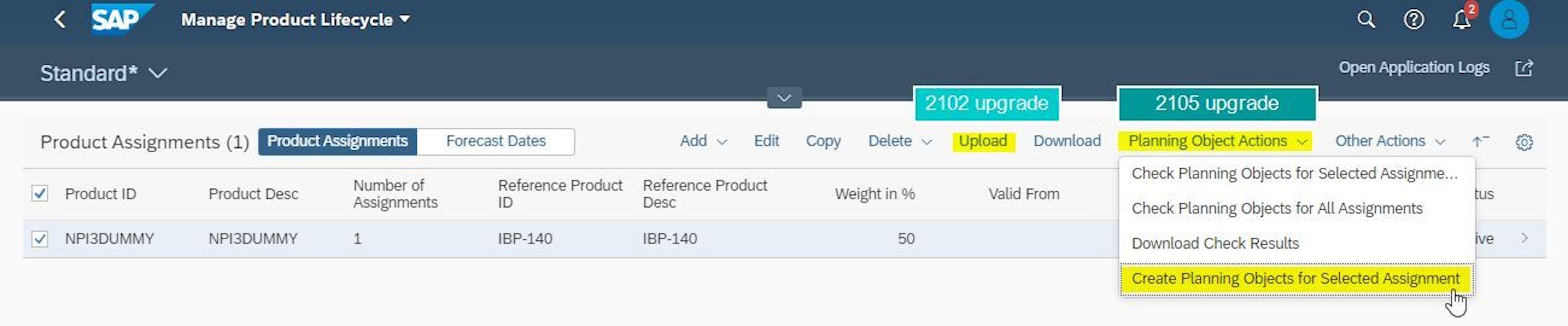Image resolution: width=1568 pixels, height=326 pixels.
Task: Open Application Logs link
Action: point(1414,68)
